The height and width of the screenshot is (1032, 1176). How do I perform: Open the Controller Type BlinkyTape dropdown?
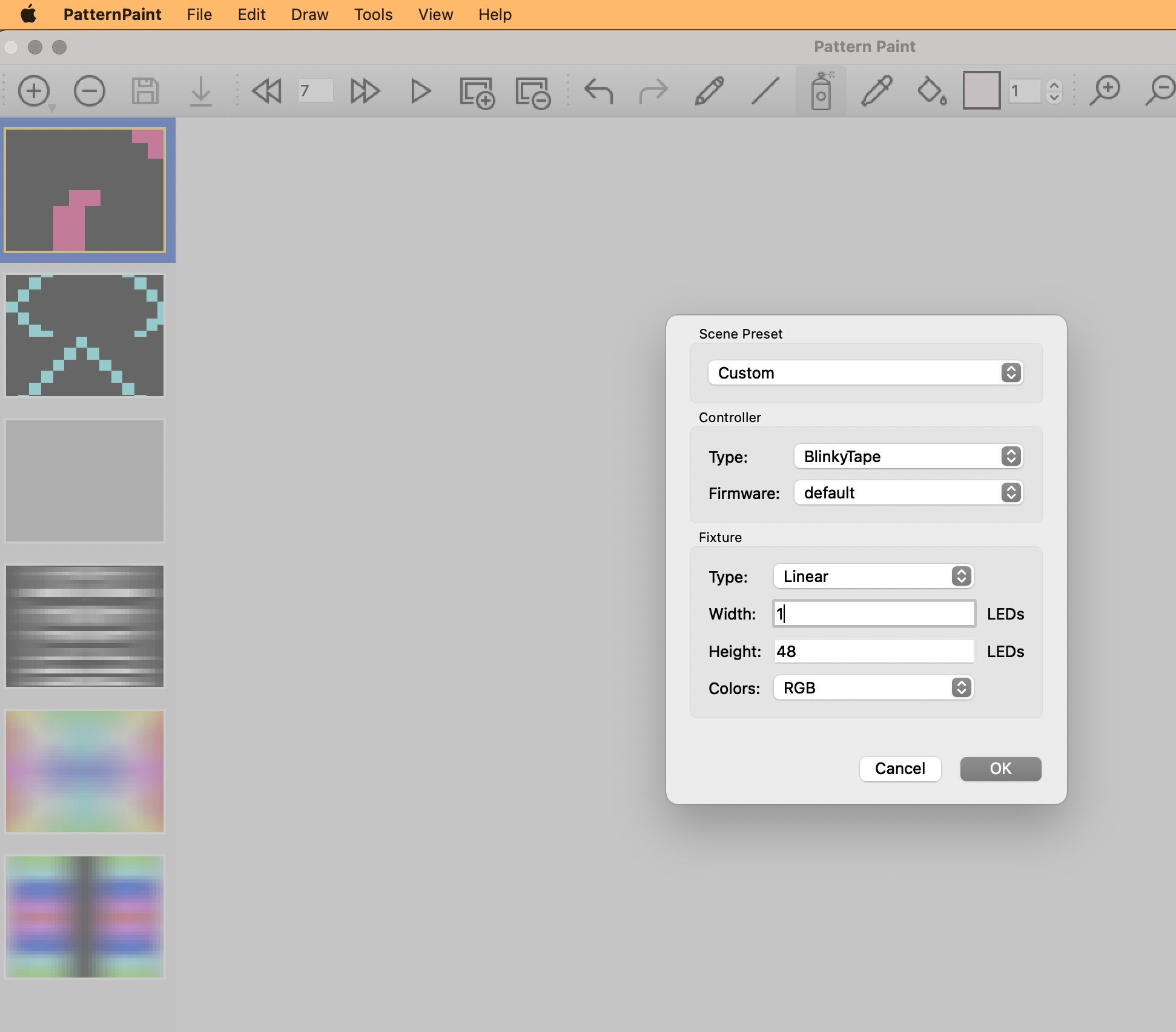tap(908, 456)
